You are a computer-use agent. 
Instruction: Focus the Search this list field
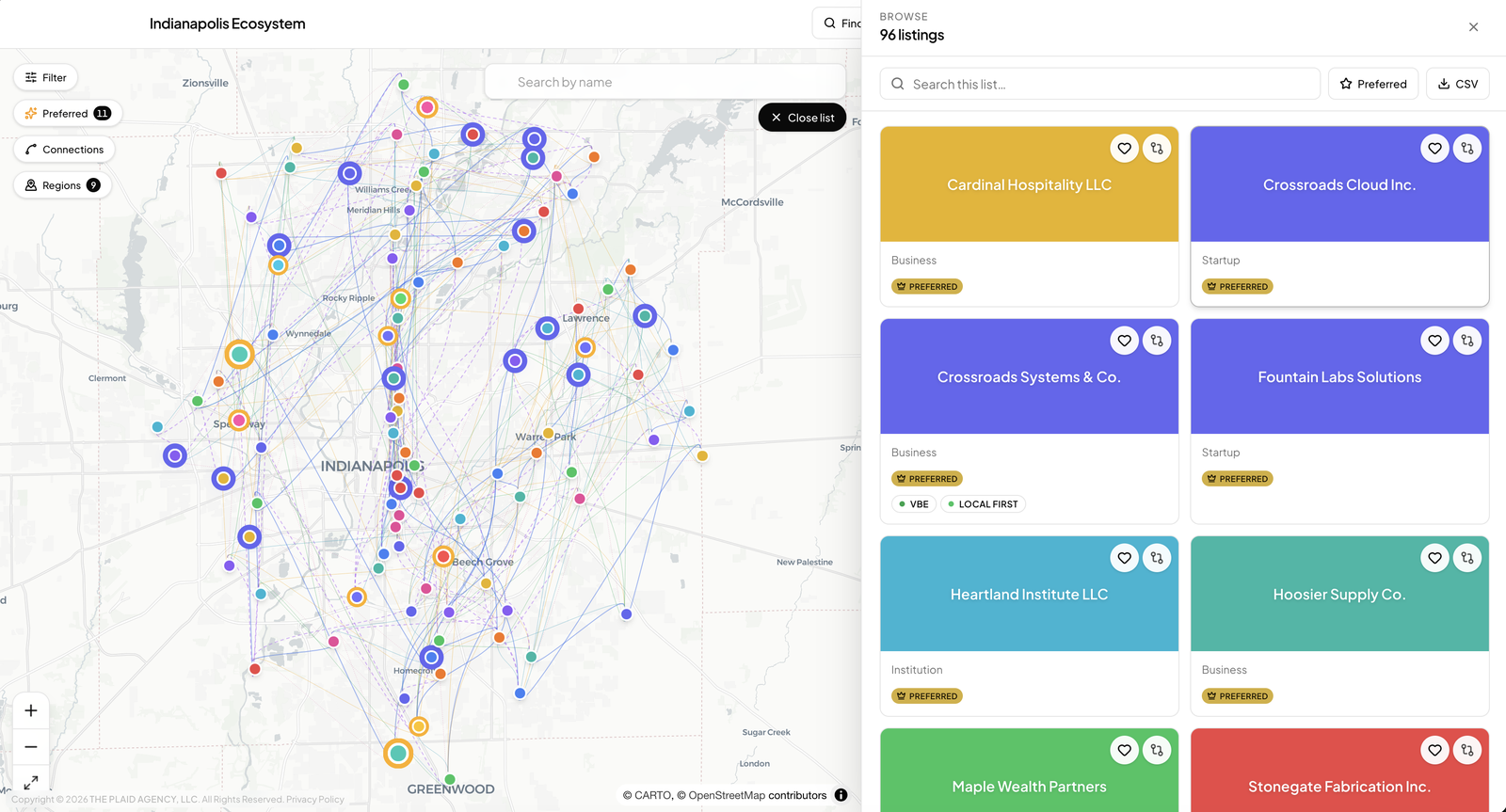coord(1100,84)
